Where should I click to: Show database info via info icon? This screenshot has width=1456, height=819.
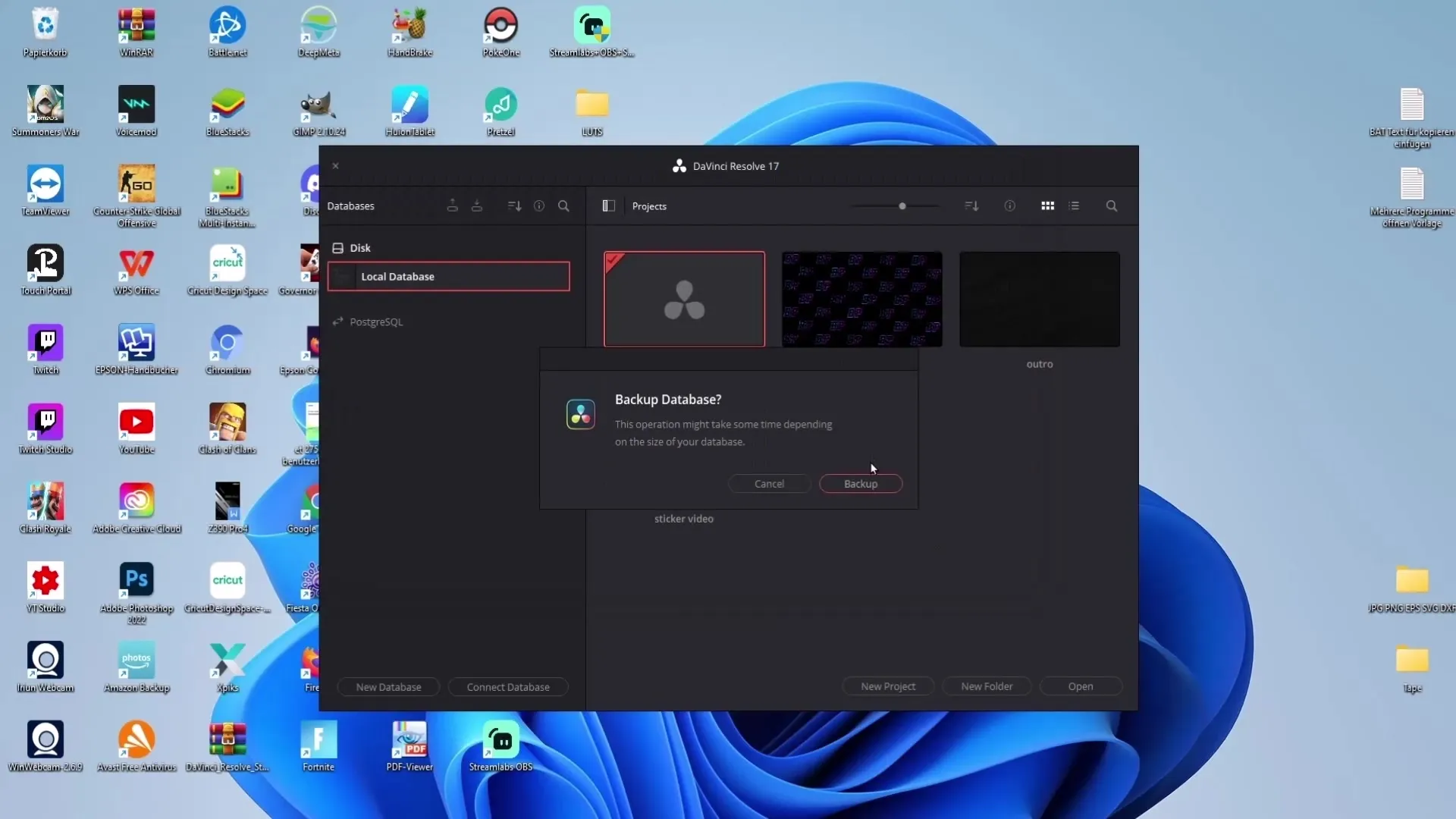click(539, 206)
